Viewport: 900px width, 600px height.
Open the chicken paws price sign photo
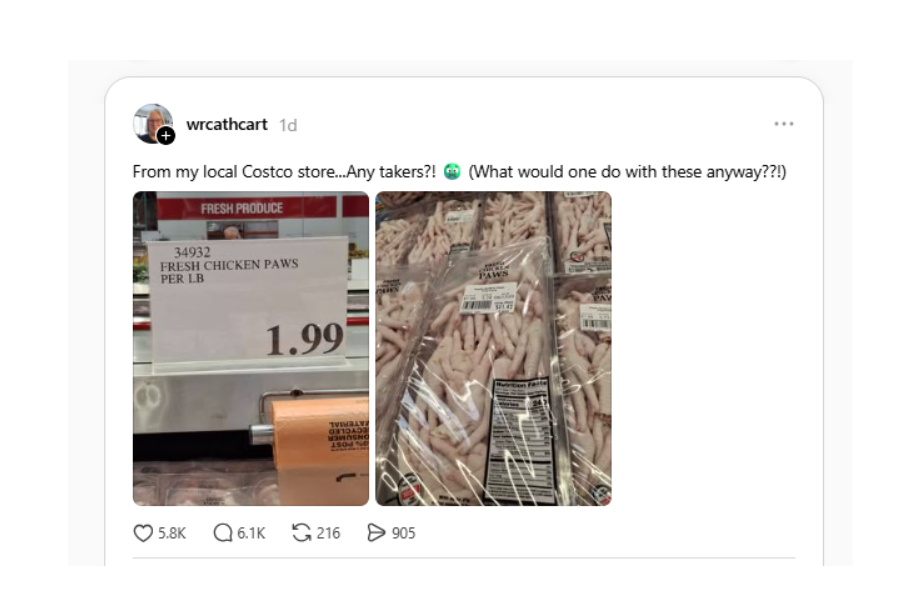(251, 349)
